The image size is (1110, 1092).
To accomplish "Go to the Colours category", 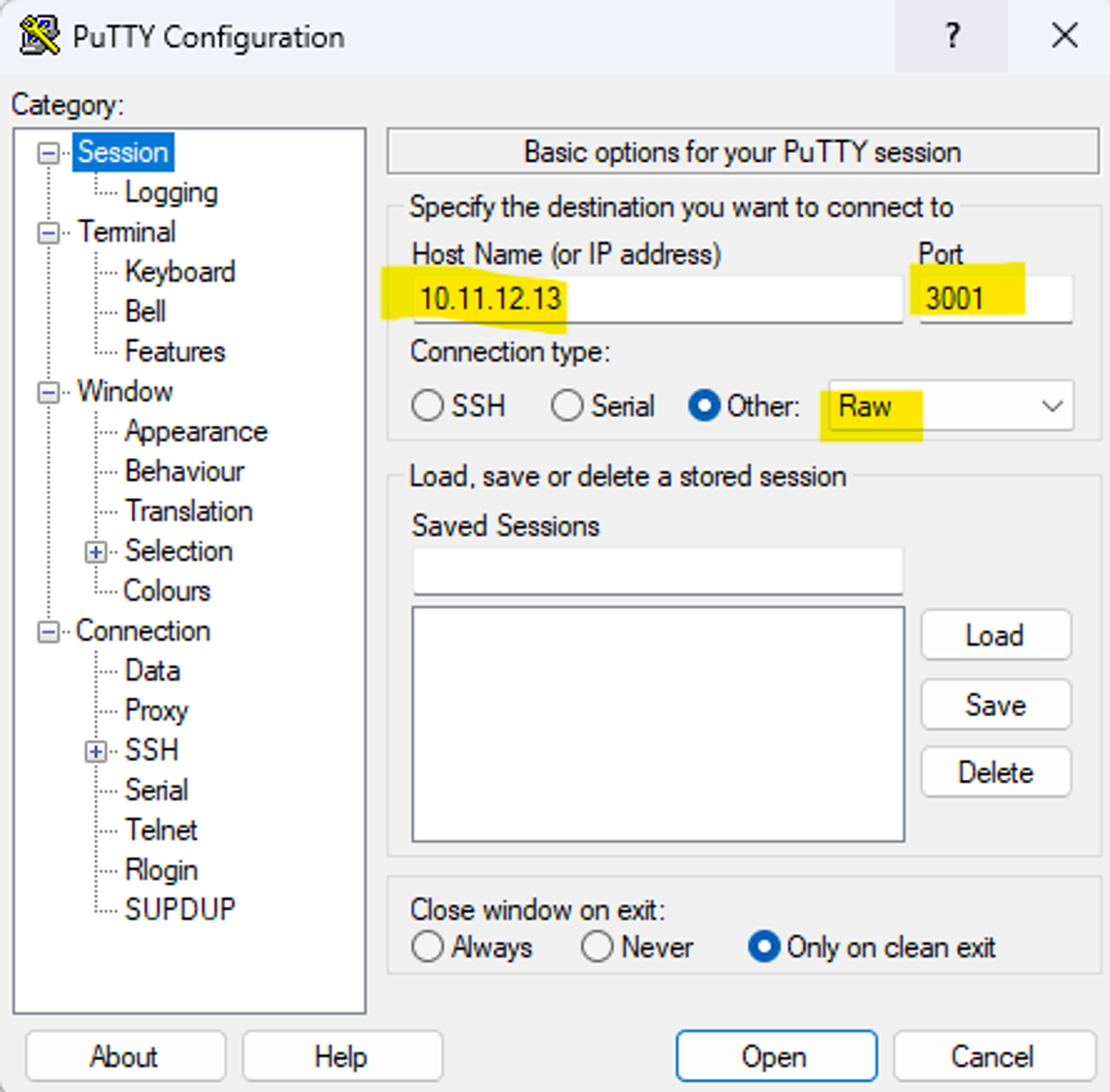I will click(167, 591).
